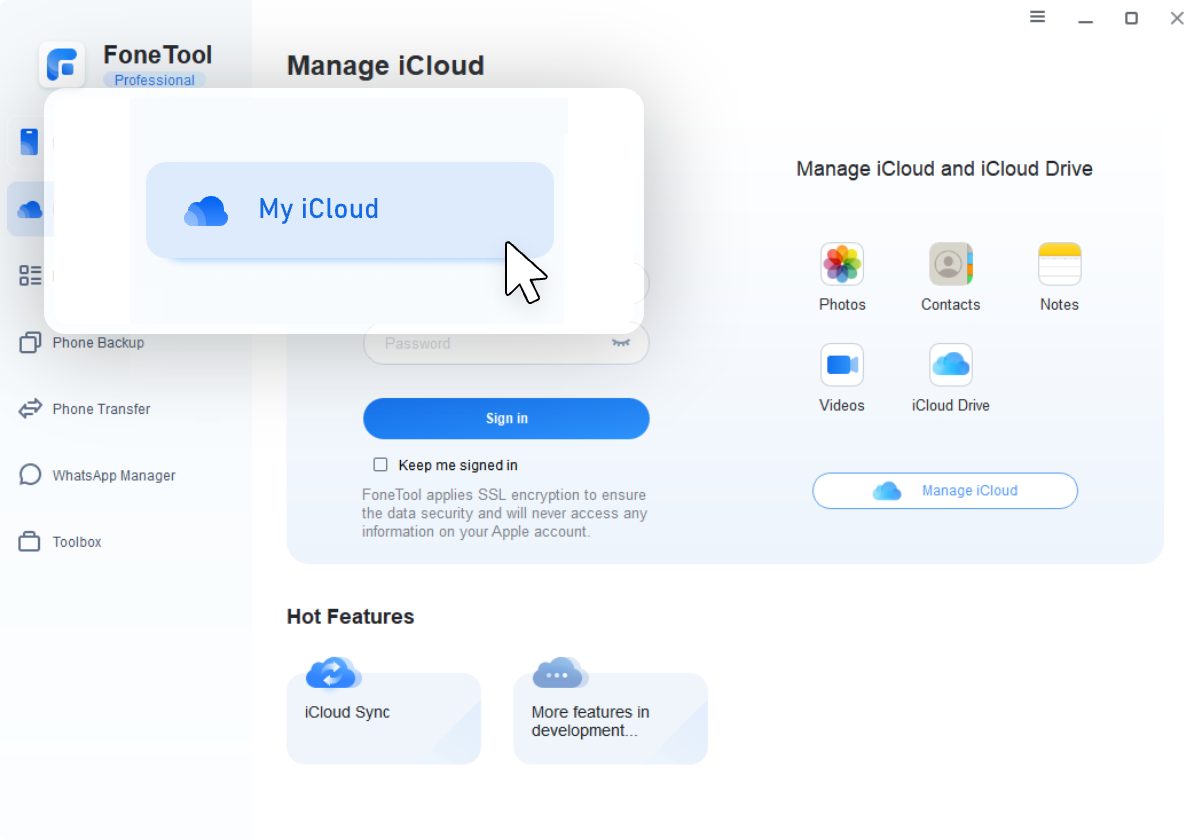Screen dimensions: 1196x840
Task: Click the Manage iCloud button
Action: click(944, 491)
